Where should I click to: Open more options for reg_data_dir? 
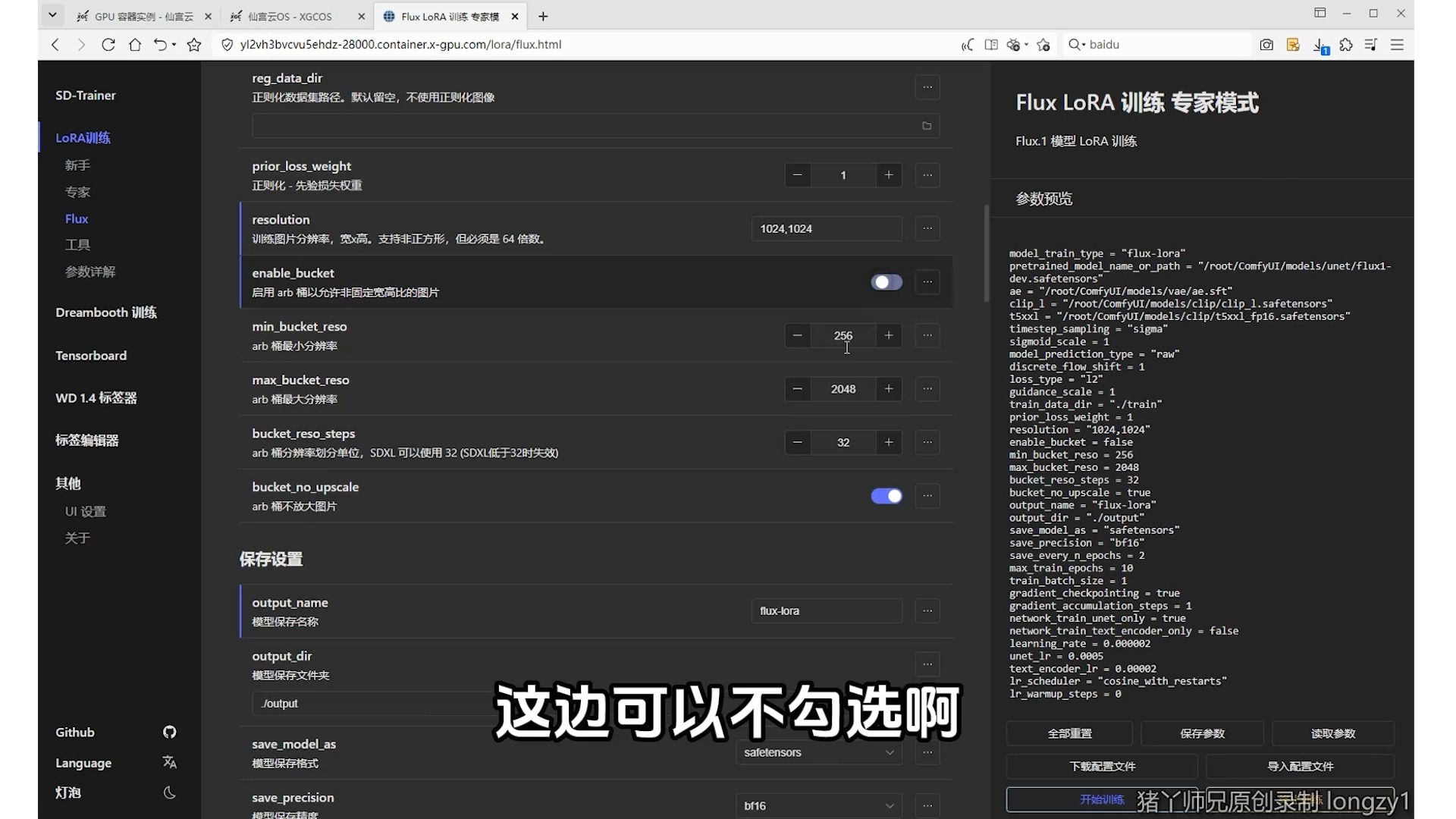pyautogui.click(x=927, y=87)
